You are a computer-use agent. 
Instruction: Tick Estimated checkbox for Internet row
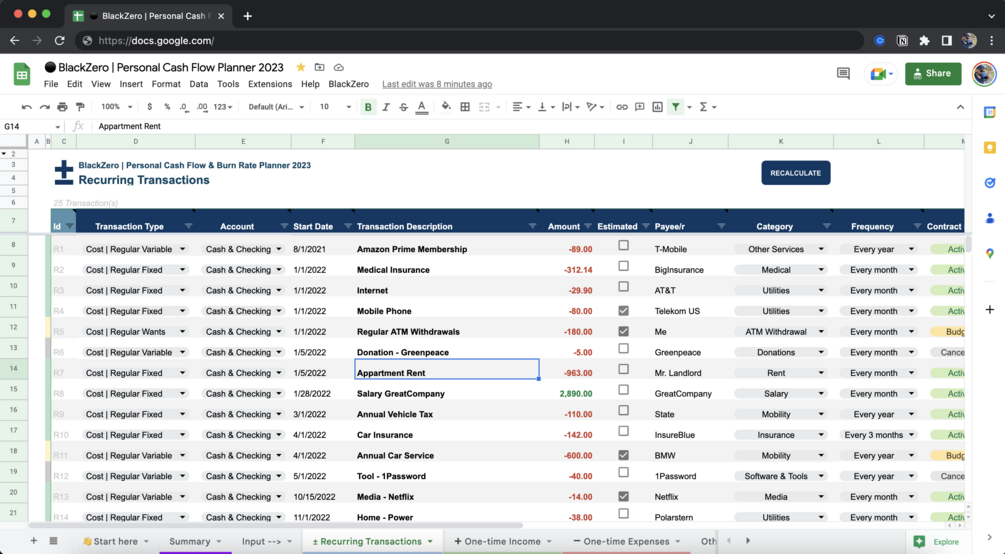click(623, 287)
